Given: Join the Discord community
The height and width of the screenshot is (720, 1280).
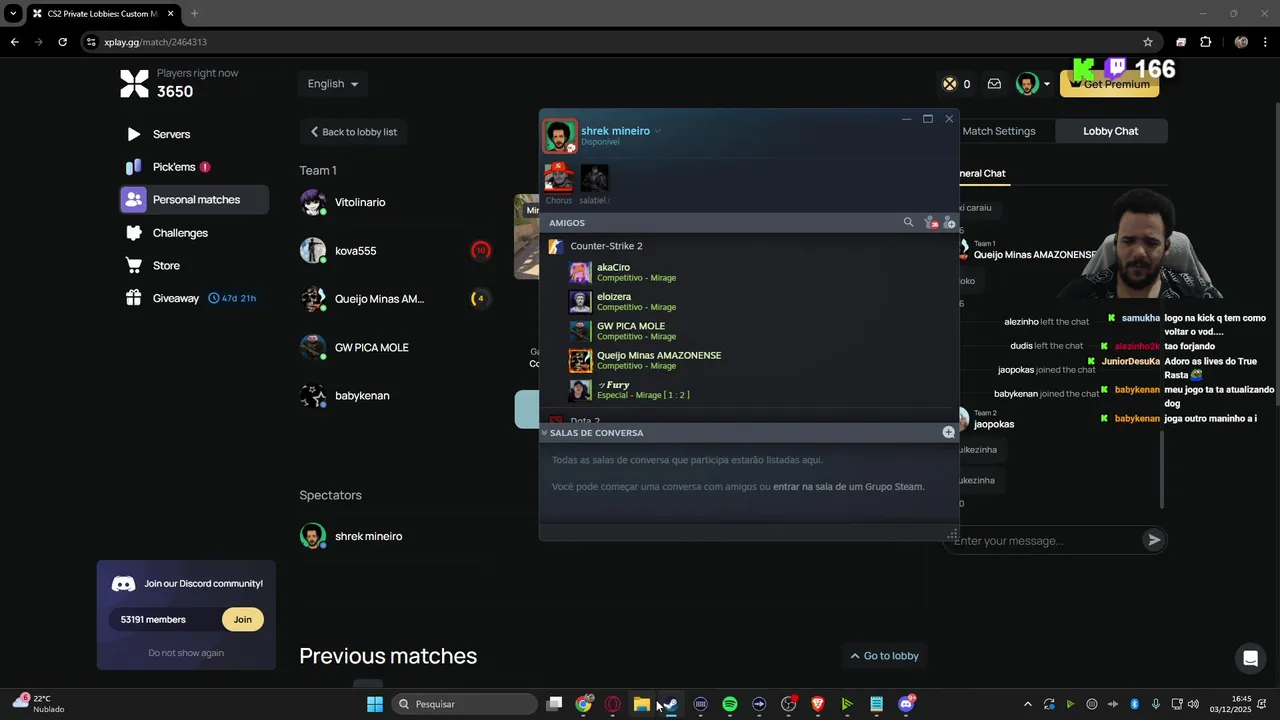Looking at the screenshot, I should coord(243,619).
